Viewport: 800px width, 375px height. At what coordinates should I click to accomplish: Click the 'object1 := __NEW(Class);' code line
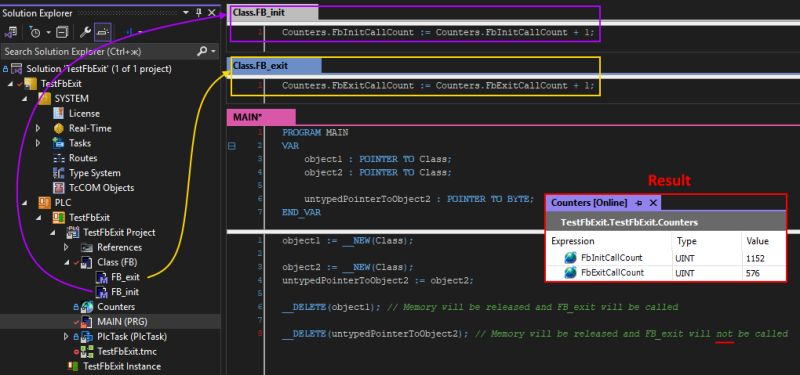tap(348, 241)
